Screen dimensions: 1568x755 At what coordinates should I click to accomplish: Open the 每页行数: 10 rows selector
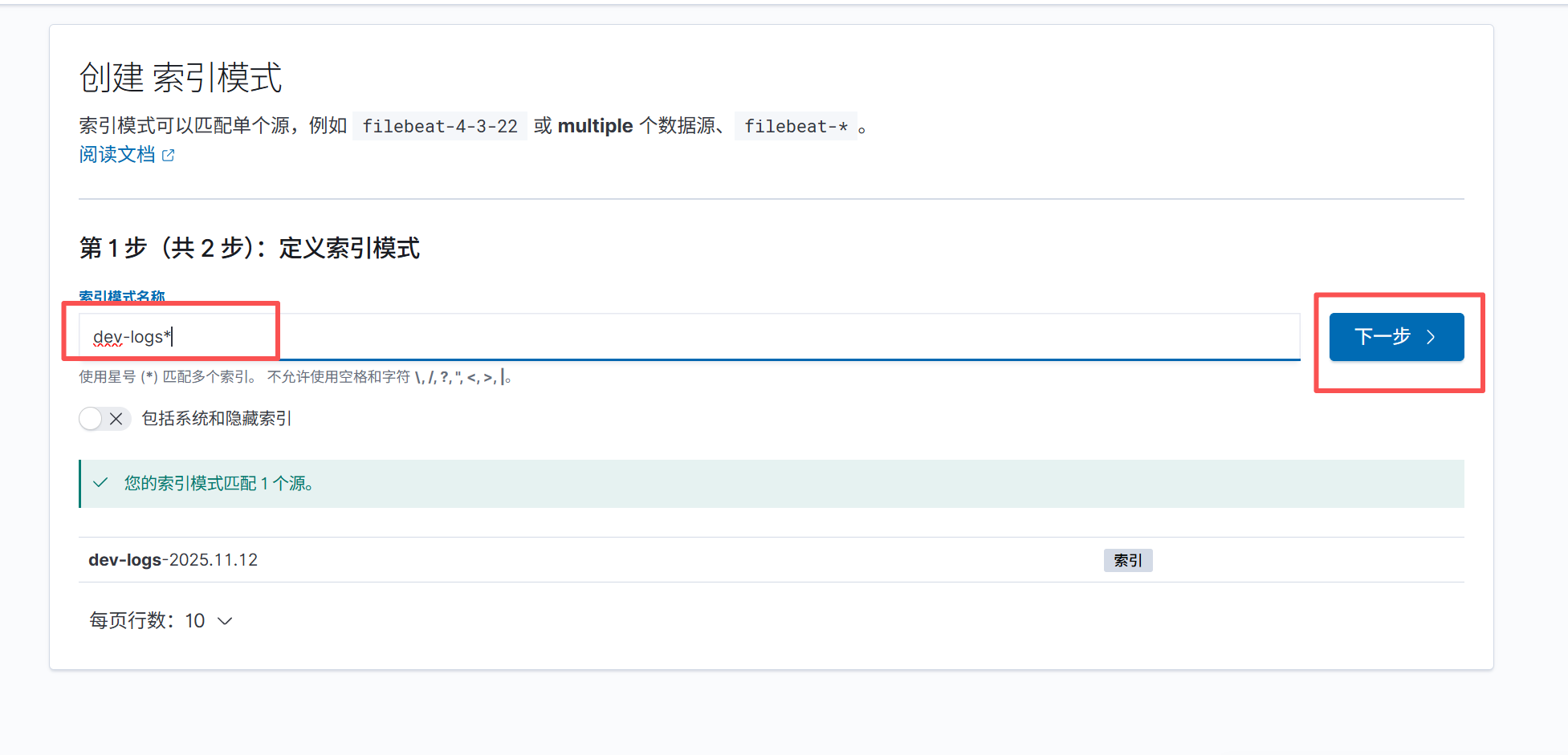(160, 621)
